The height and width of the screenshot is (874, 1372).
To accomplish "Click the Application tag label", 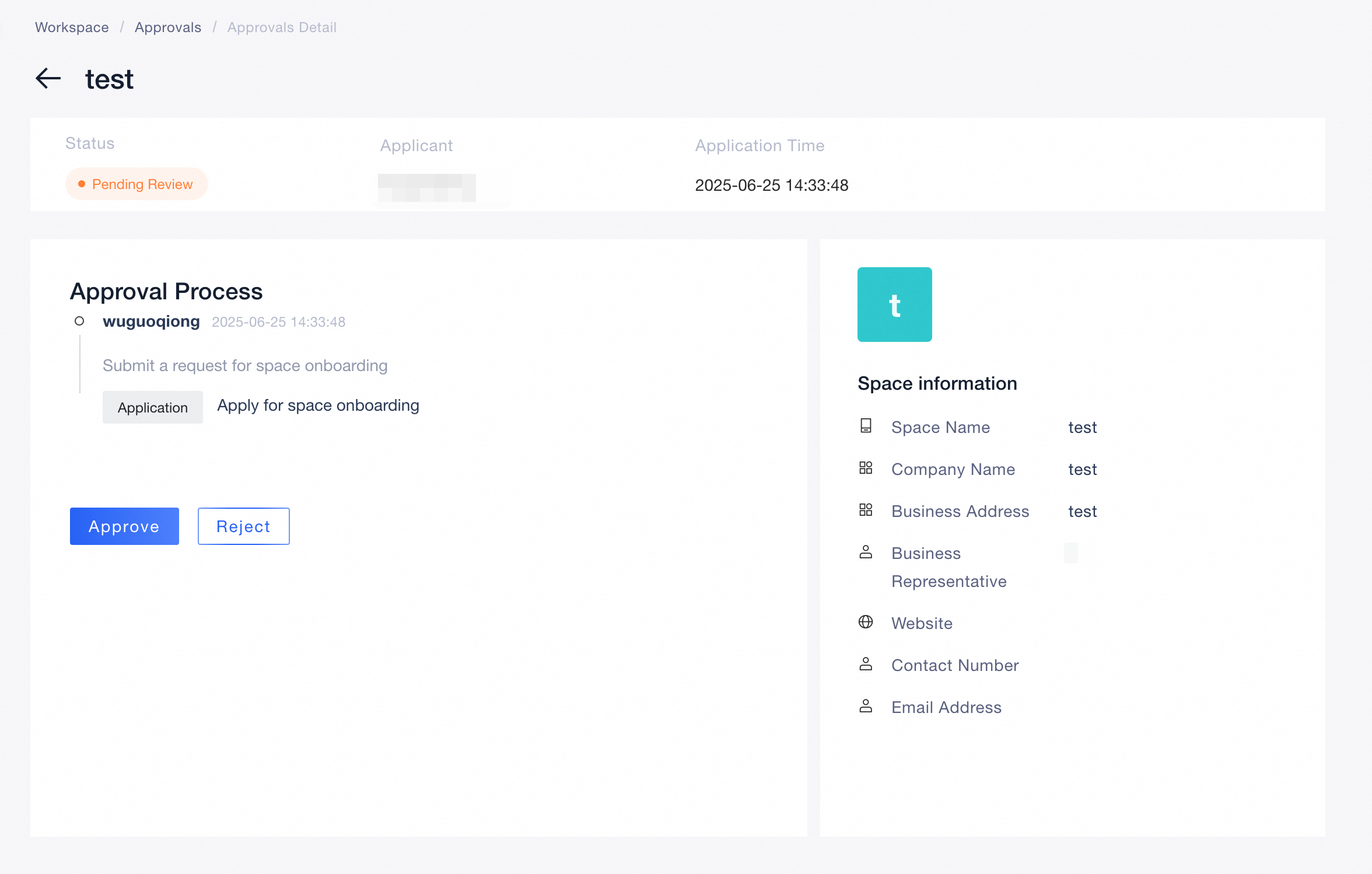I will 153,407.
